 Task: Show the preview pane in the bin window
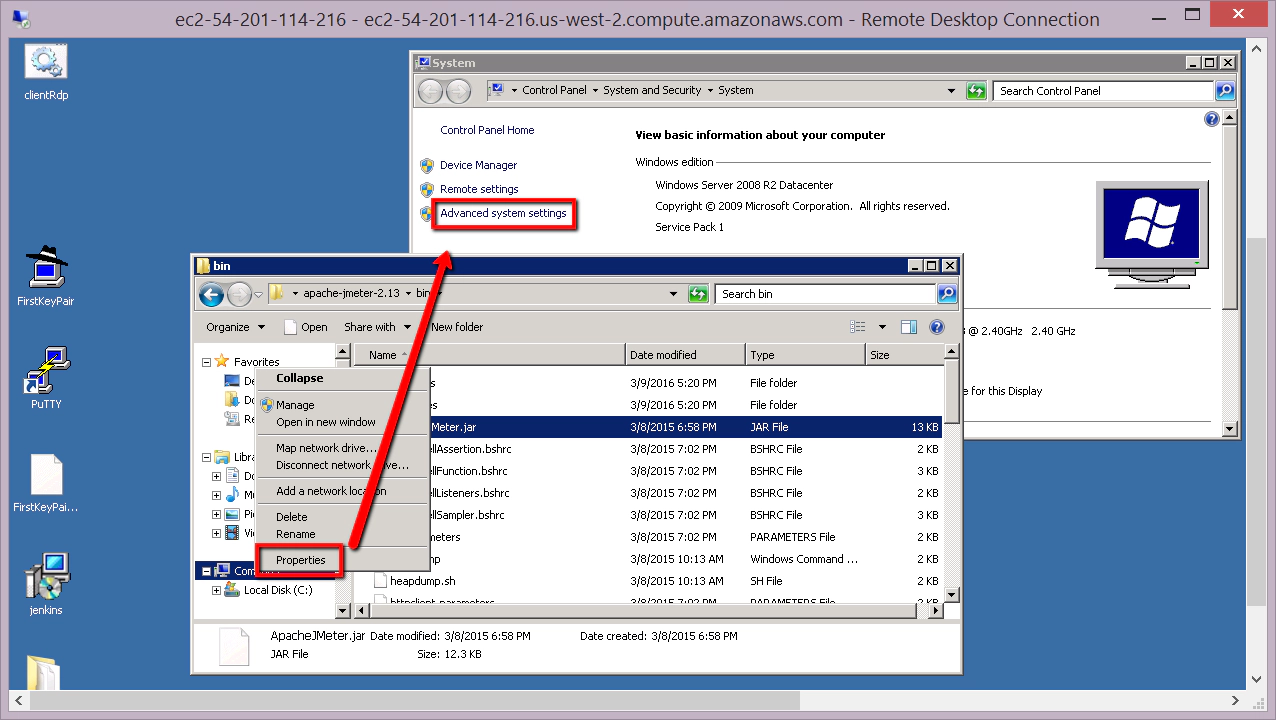(909, 327)
